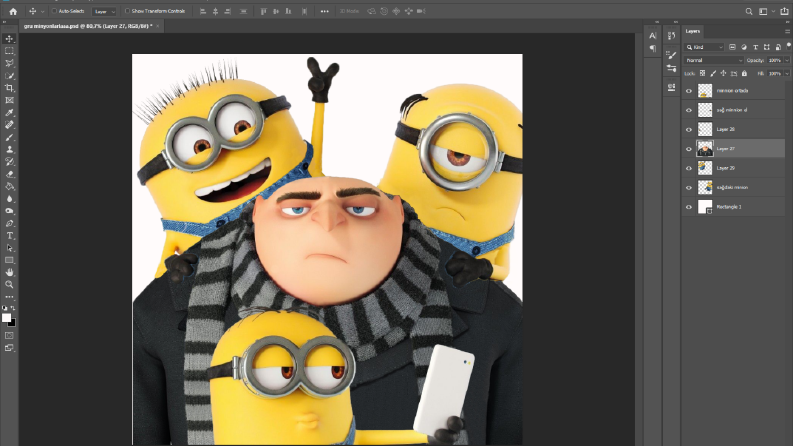Select the Hand tool
The height and width of the screenshot is (446, 793).
(9, 273)
